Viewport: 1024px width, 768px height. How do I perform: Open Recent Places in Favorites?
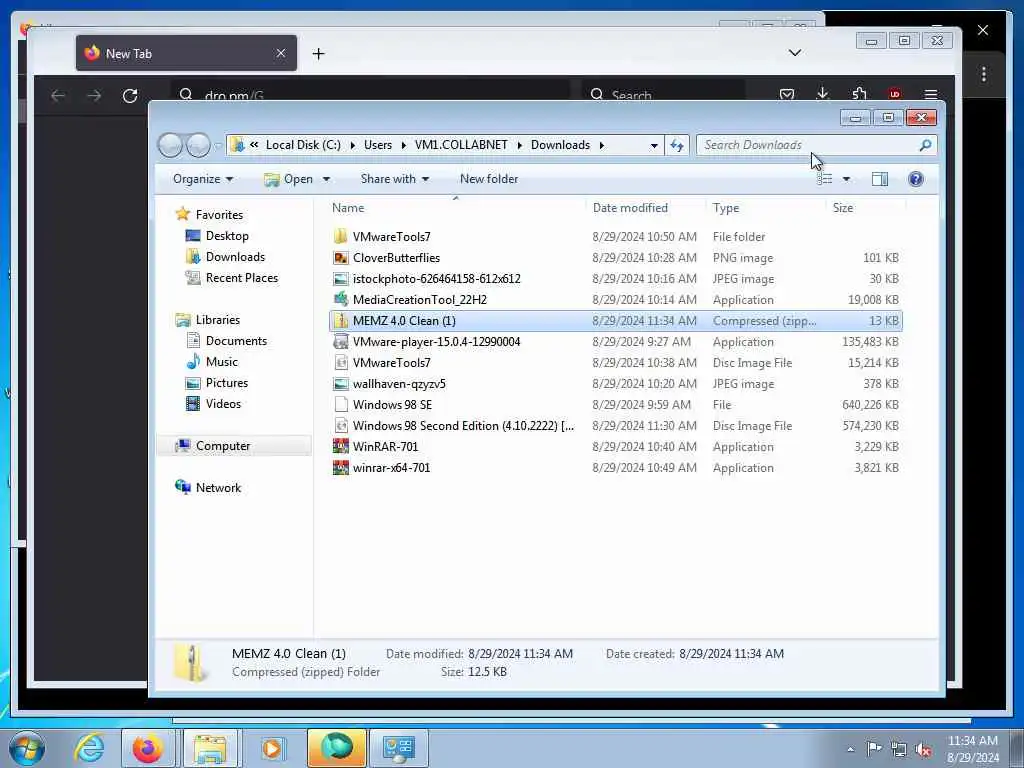(x=242, y=278)
